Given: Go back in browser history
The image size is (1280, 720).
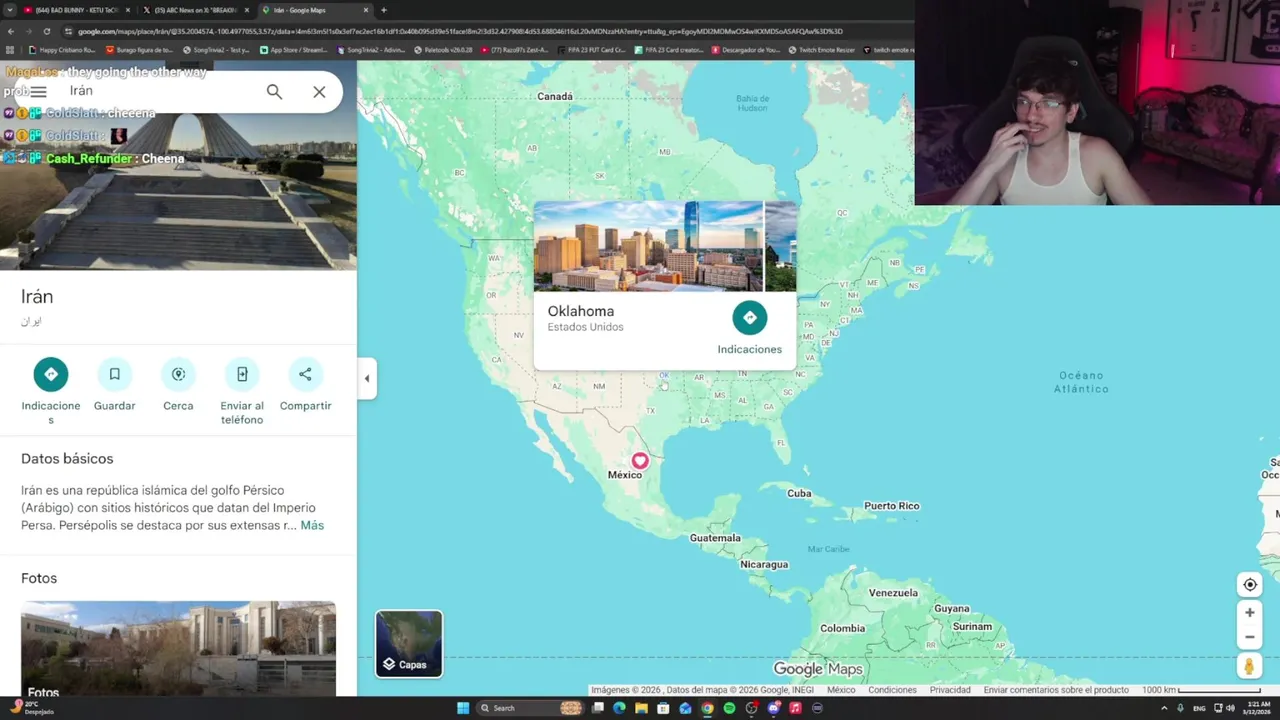Looking at the screenshot, I should click(11, 31).
